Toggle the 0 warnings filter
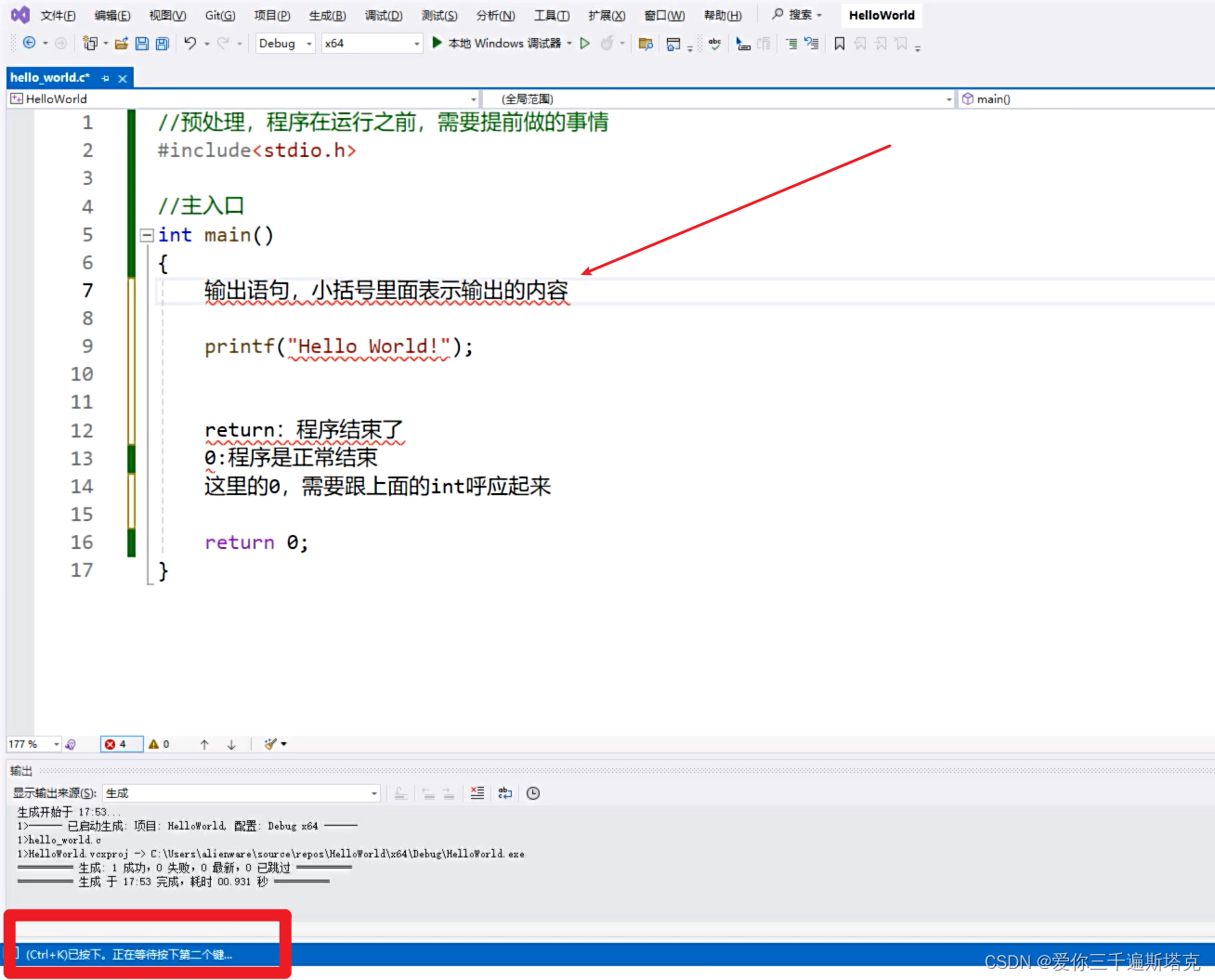 [x=160, y=743]
